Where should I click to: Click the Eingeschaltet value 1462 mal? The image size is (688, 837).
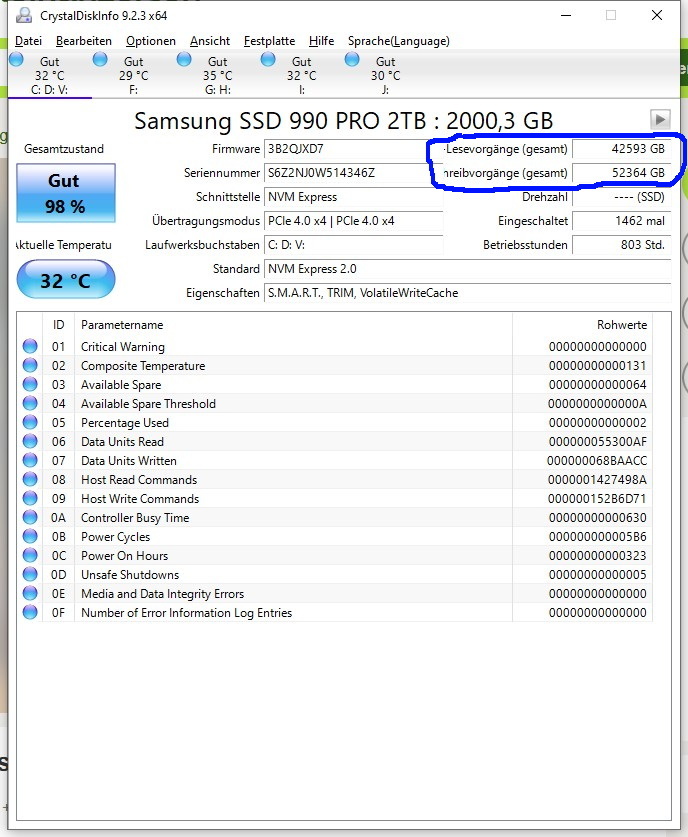pyautogui.click(x=621, y=221)
